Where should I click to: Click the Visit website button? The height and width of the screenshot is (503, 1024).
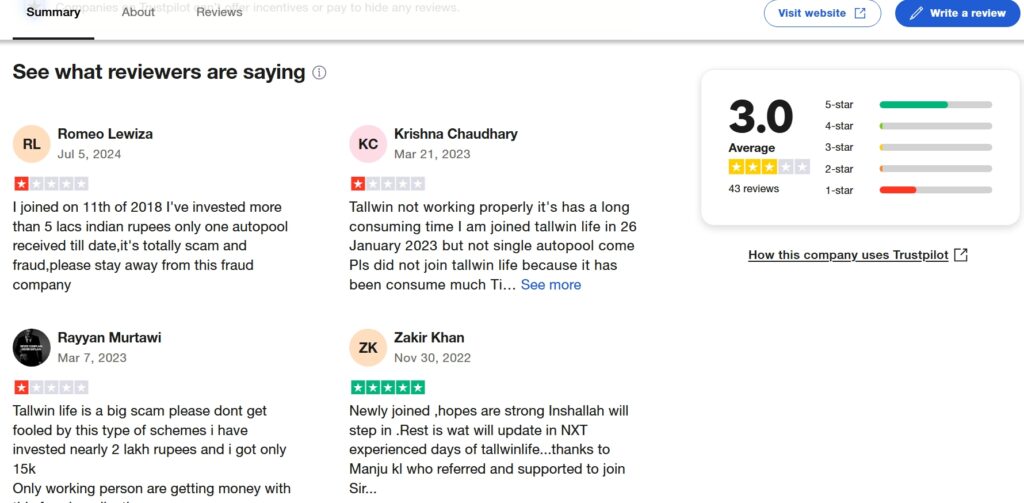[822, 13]
